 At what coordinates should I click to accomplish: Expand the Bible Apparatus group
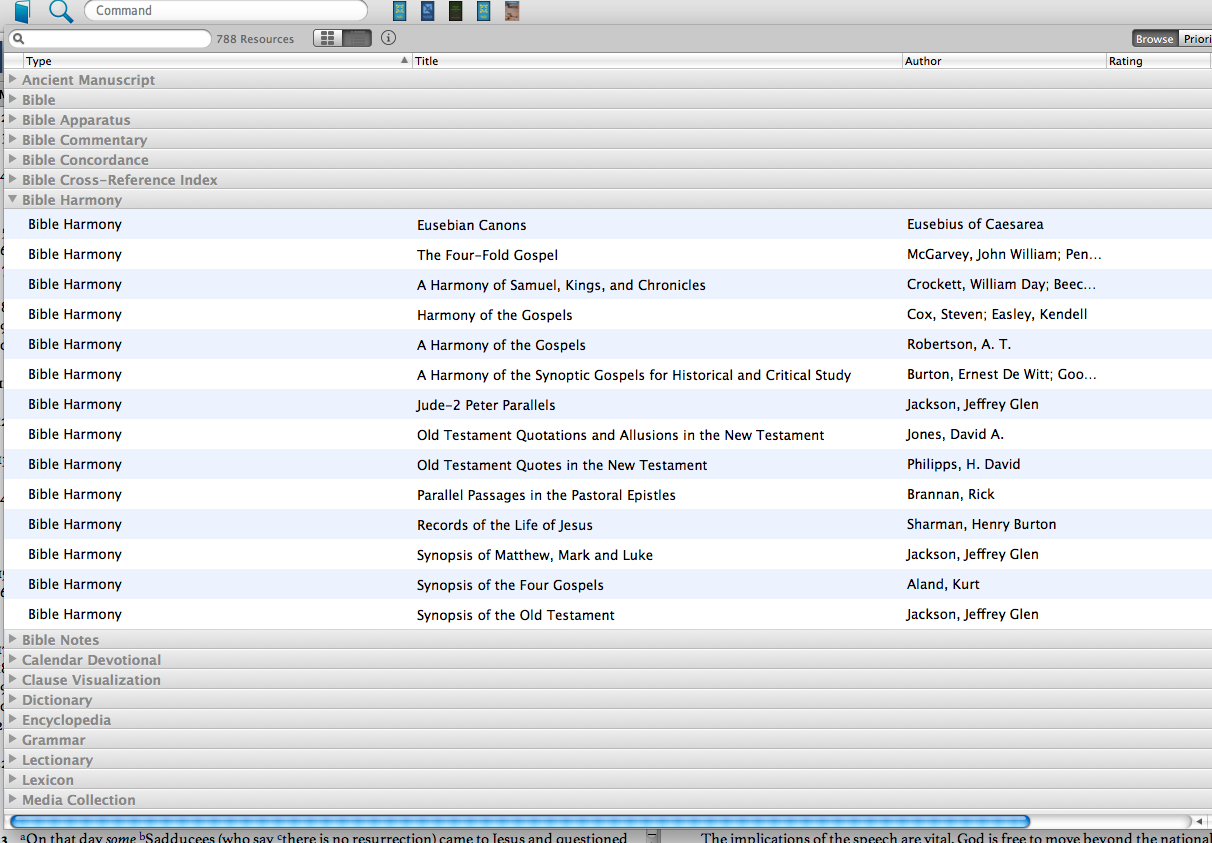13,119
